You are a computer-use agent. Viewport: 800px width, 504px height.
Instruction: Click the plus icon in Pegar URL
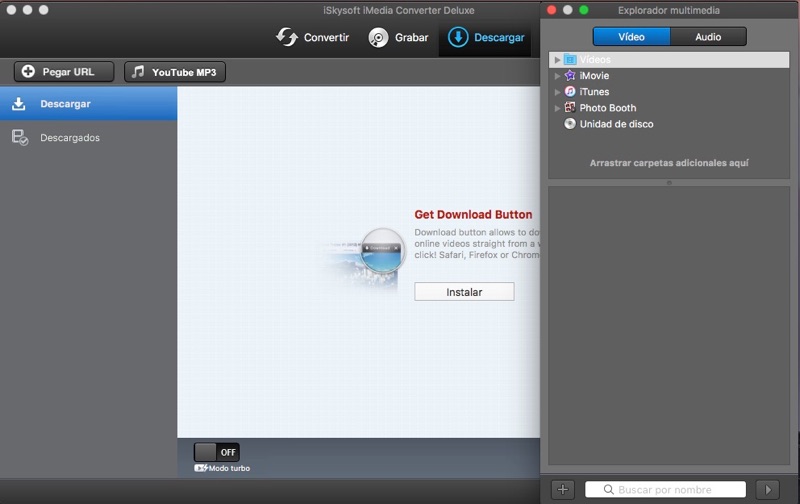tap(29, 71)
